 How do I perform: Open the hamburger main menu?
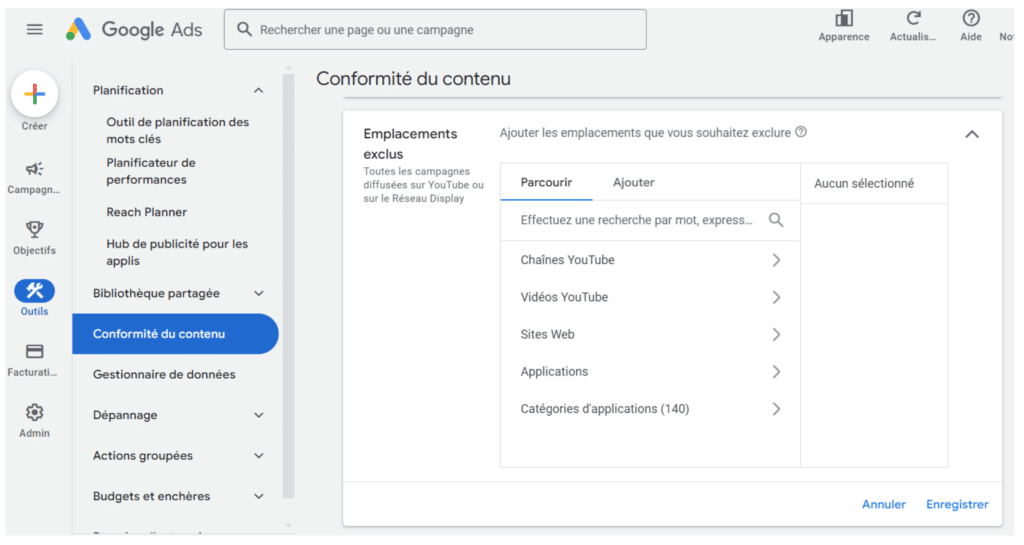(x=35, y=29)
